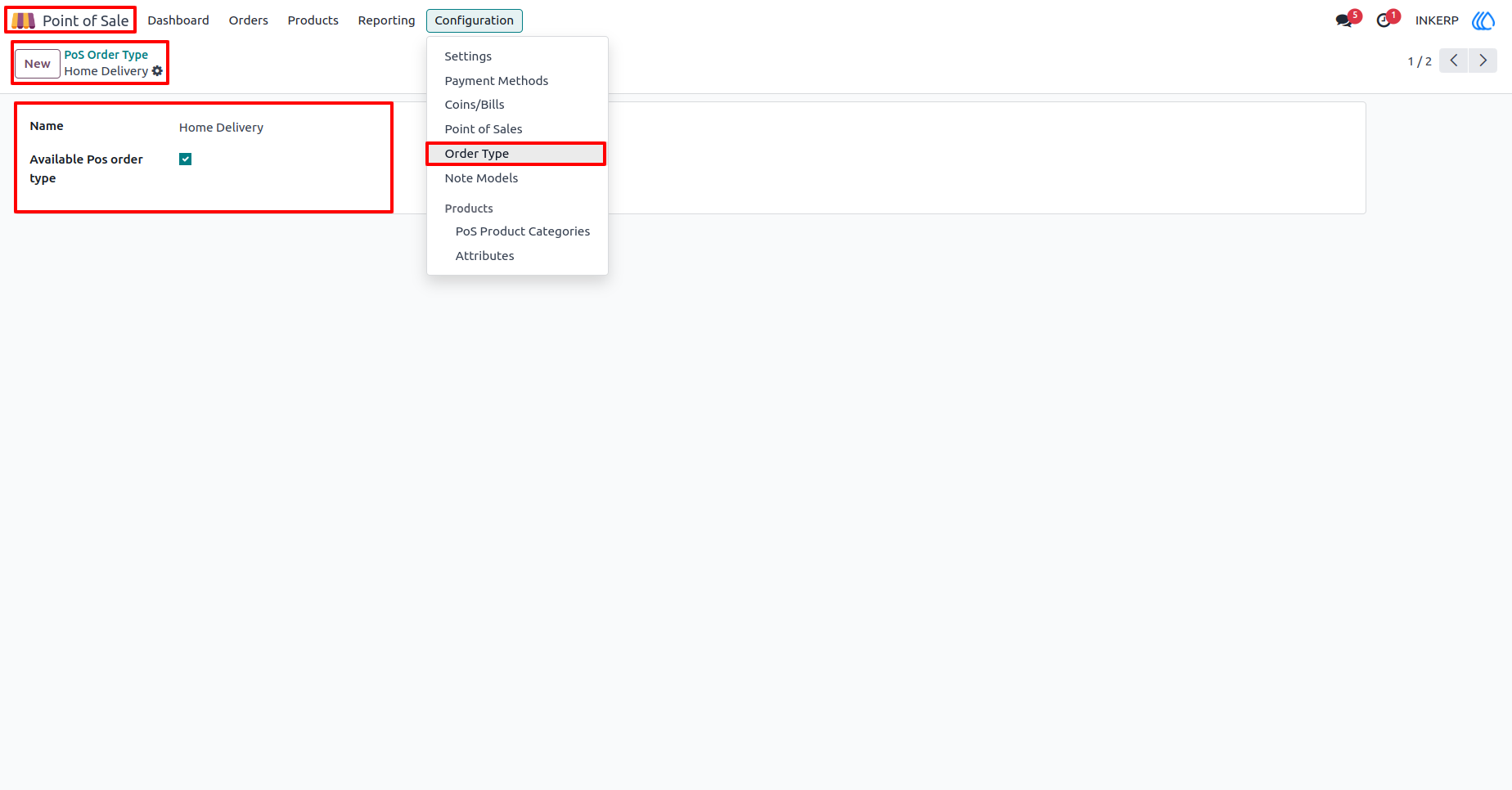
Task: Follow the PoS Order Type breadcrumb link
Action: [x=106, y=55]
